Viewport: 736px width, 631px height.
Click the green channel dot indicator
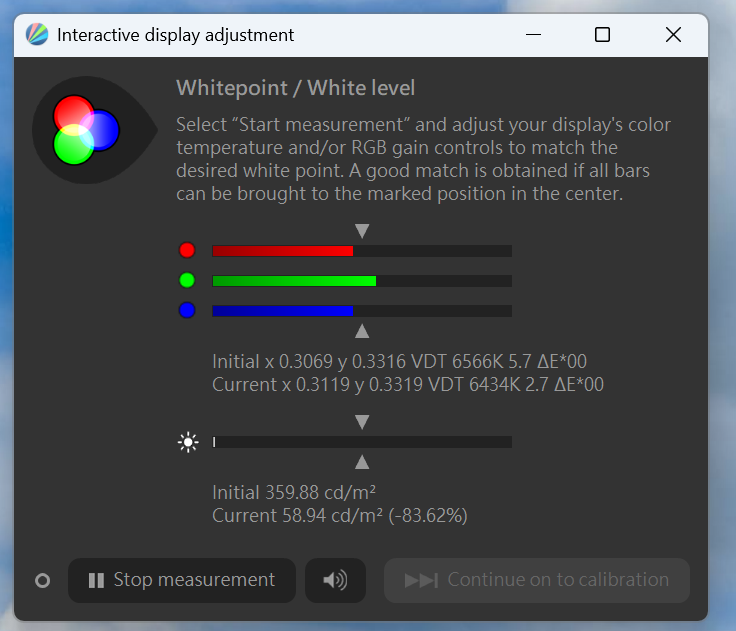click(x=187, y=280)
